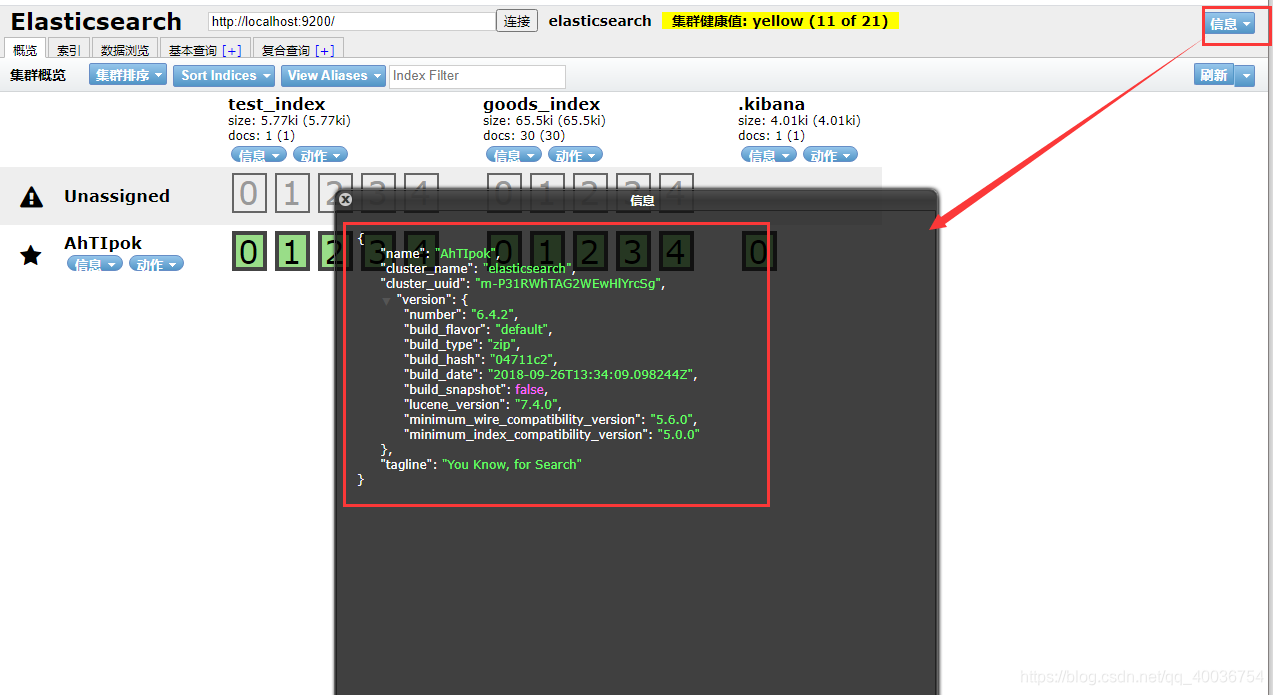
Task: Click the "name": "AhTIpok" JSON line
Action: click(x=440, y=254)
